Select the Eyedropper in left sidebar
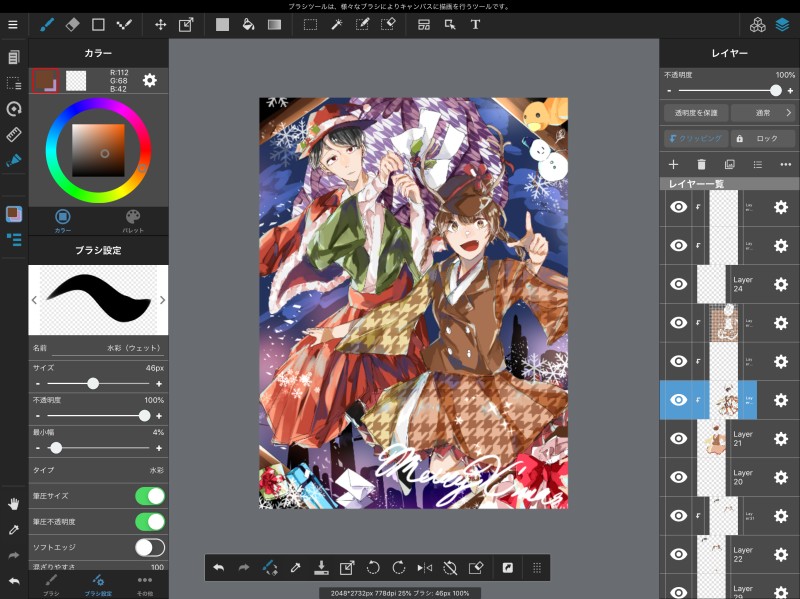The width and height of the screenshot is (800, 599). pos(14,529)
